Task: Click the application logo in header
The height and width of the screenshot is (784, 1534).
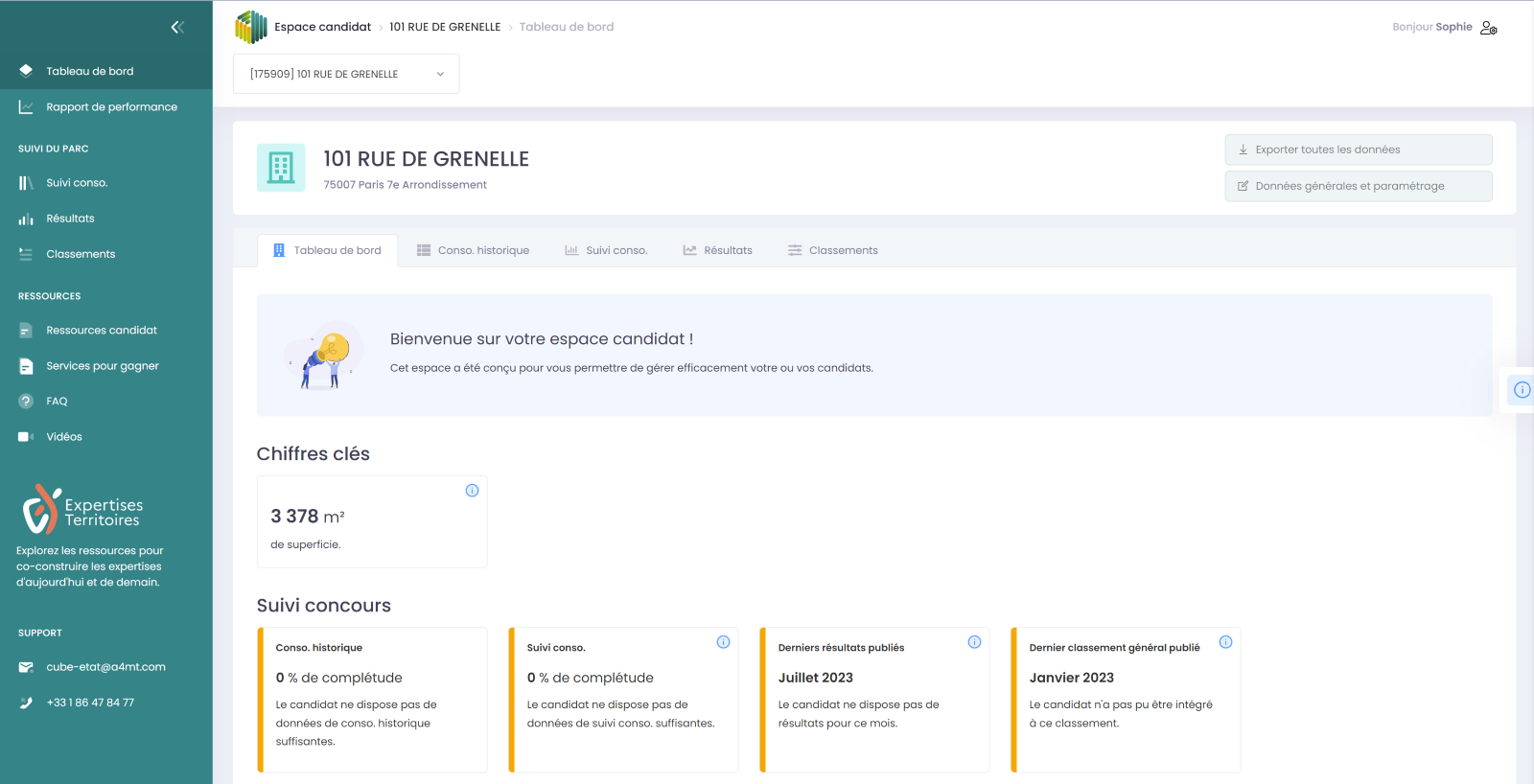Action: 251,27
